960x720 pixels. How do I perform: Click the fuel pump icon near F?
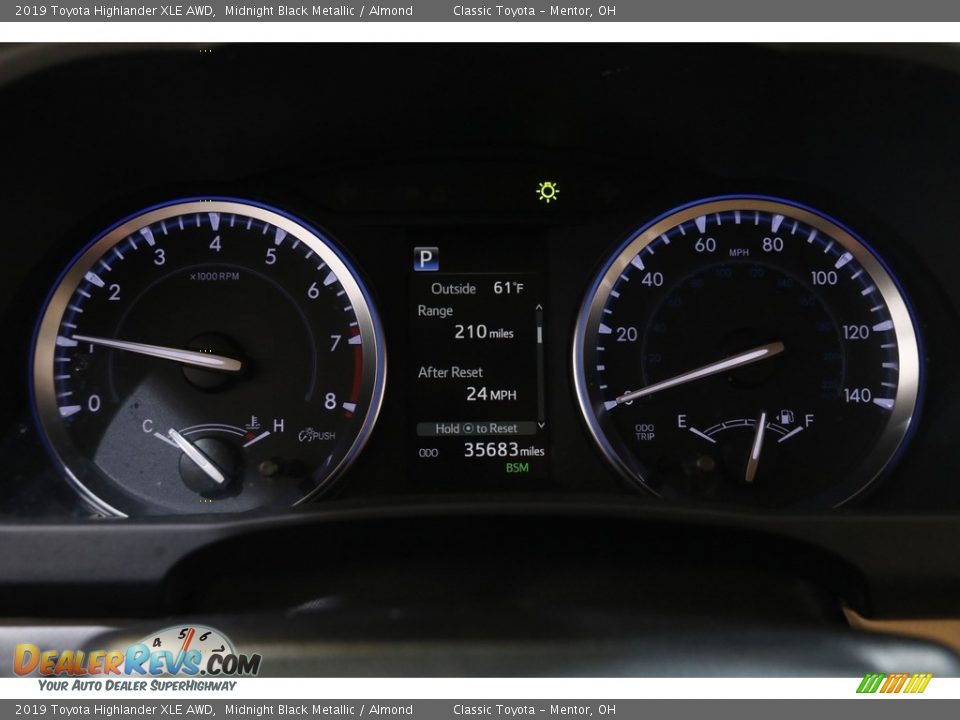tap(786, 417)
